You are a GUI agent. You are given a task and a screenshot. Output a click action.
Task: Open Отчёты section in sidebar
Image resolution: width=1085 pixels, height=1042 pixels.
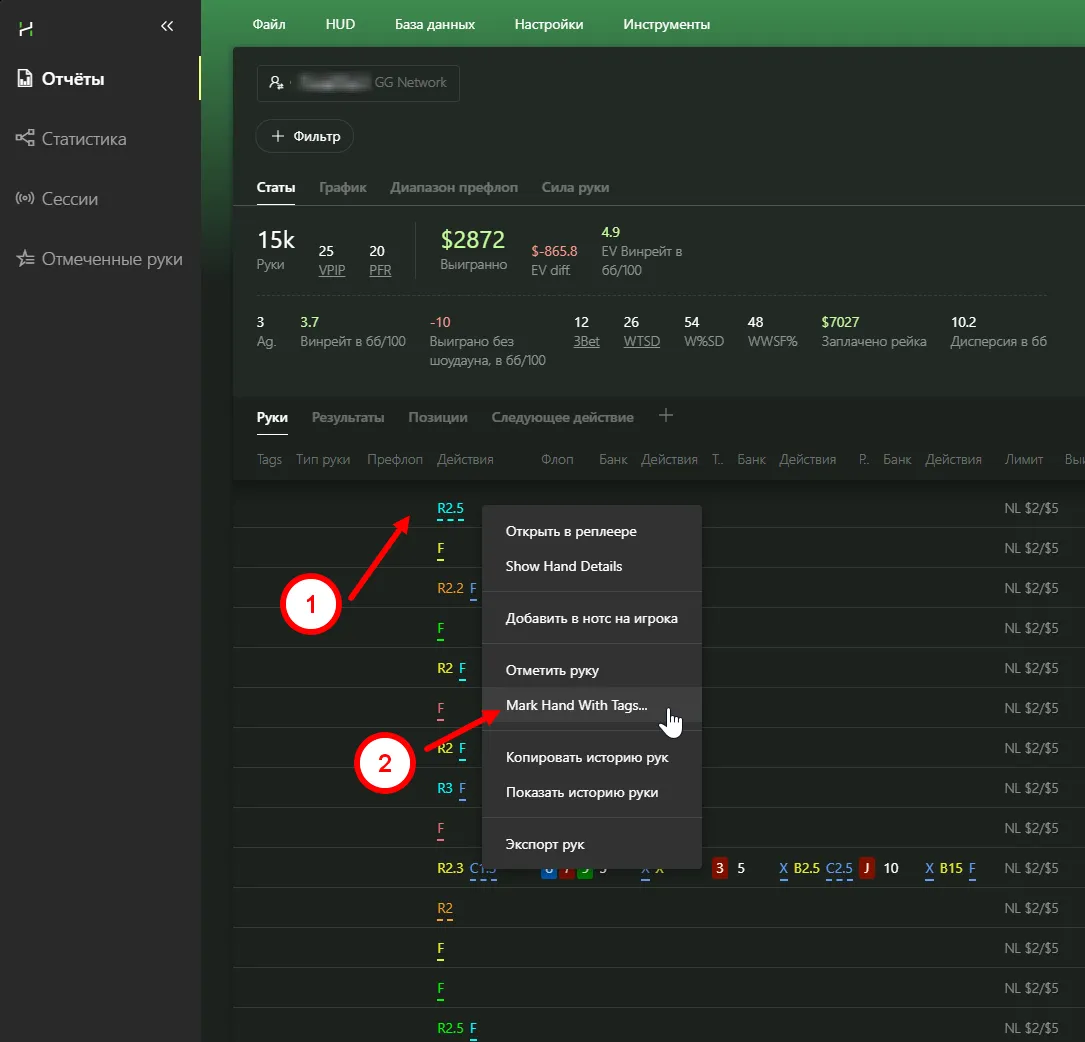click(73, 79)
